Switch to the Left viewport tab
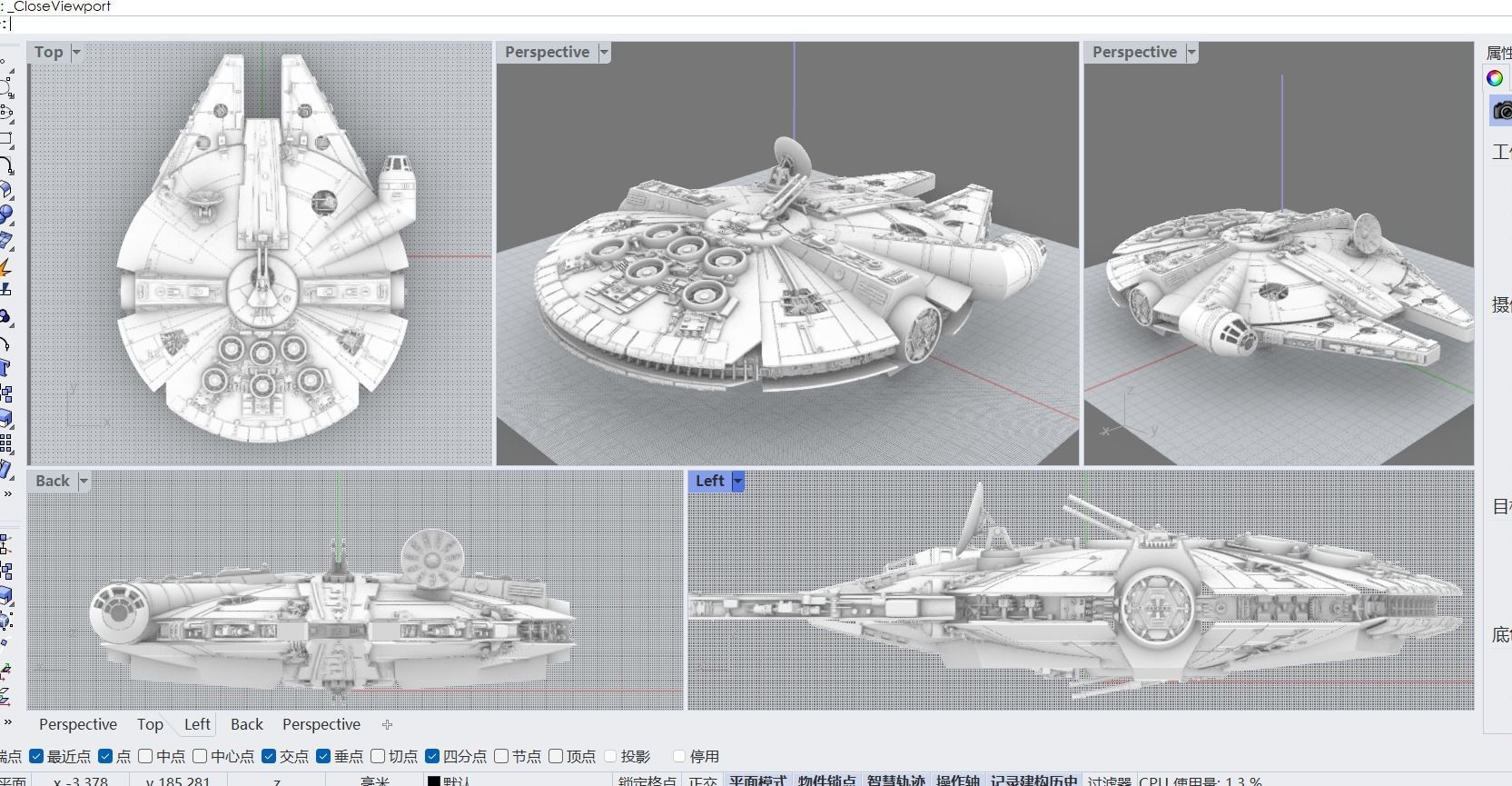Screen dimensions: 1512x786 point(197,724)
